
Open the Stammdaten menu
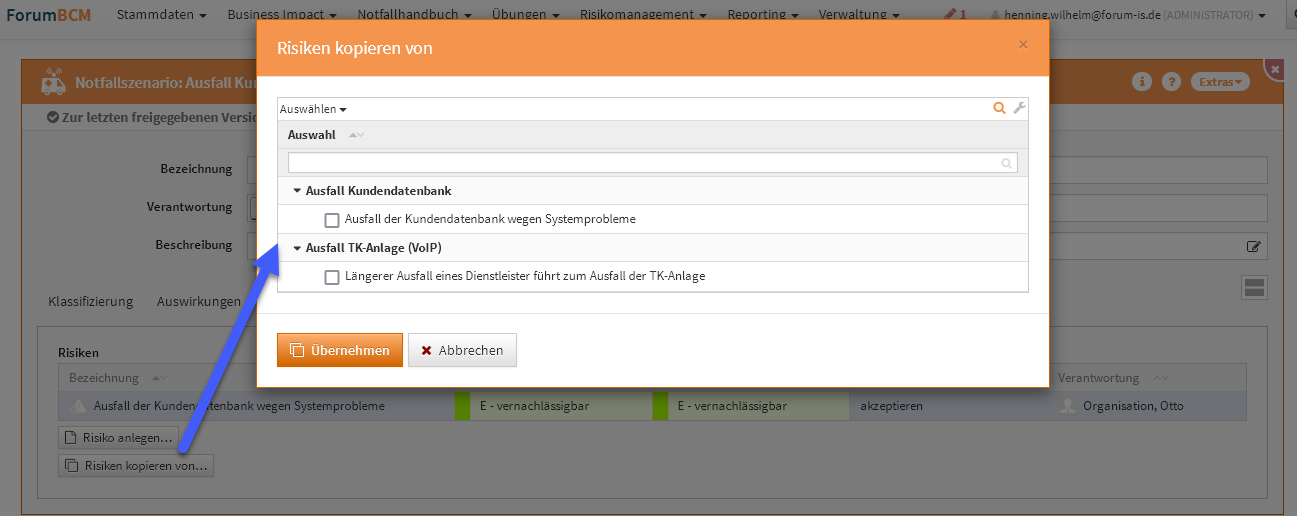coord(161,15)
